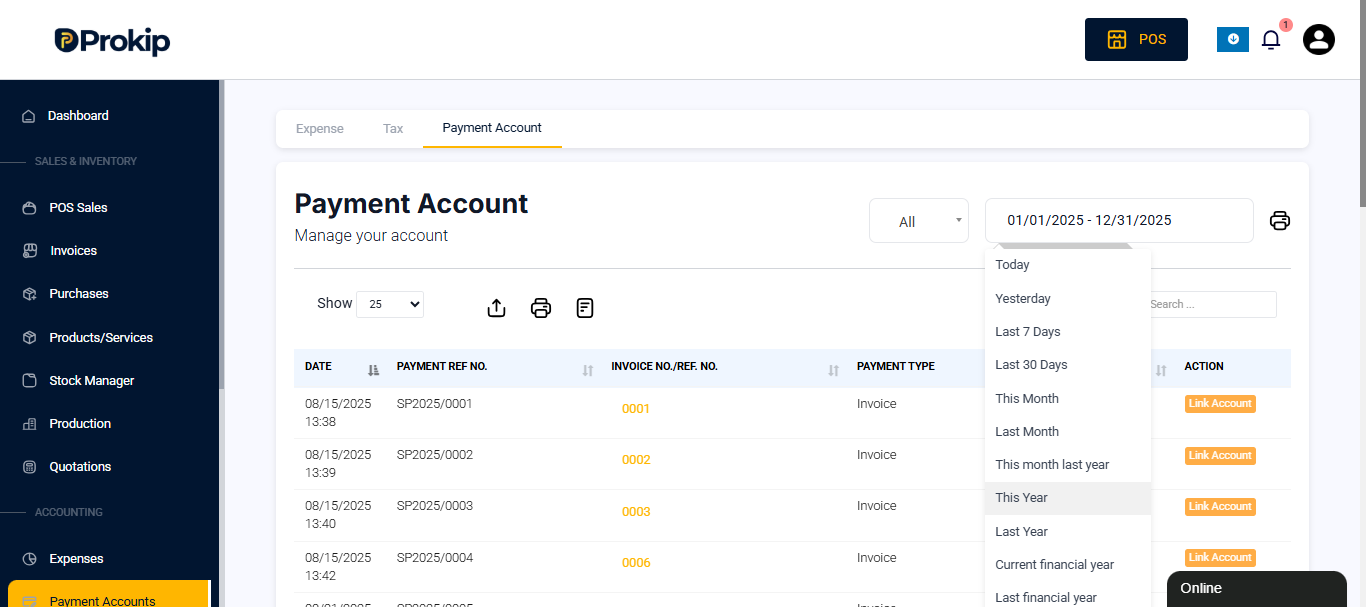Choose This Year range
The width and height of the screenshot is (1366, 607).
click(1068, 498)
